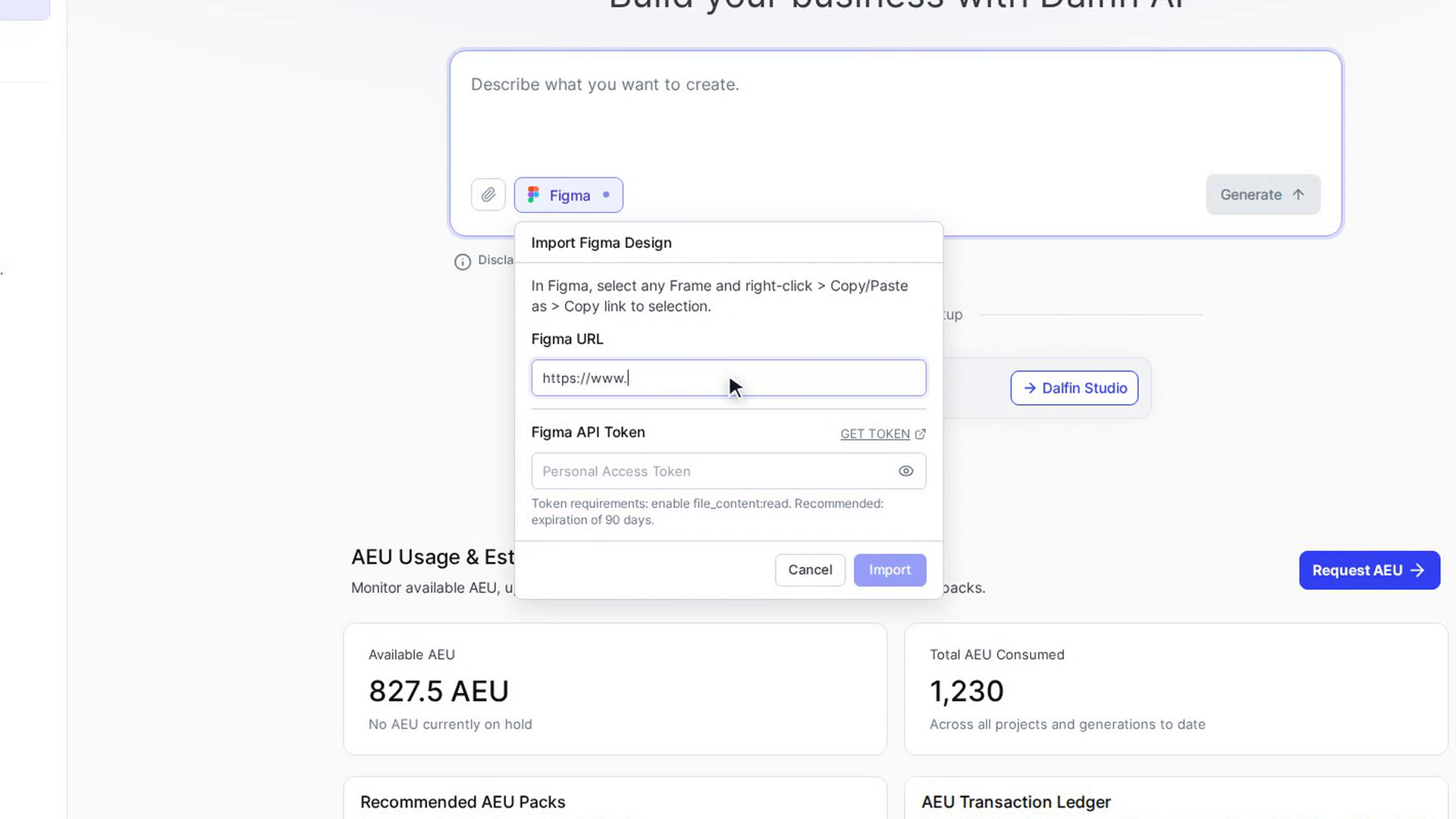Viewport: 1456px width, 819px height.
Task: Cancel the Figma import dialog
Action: pyautogui.click(x=810, y=570)
